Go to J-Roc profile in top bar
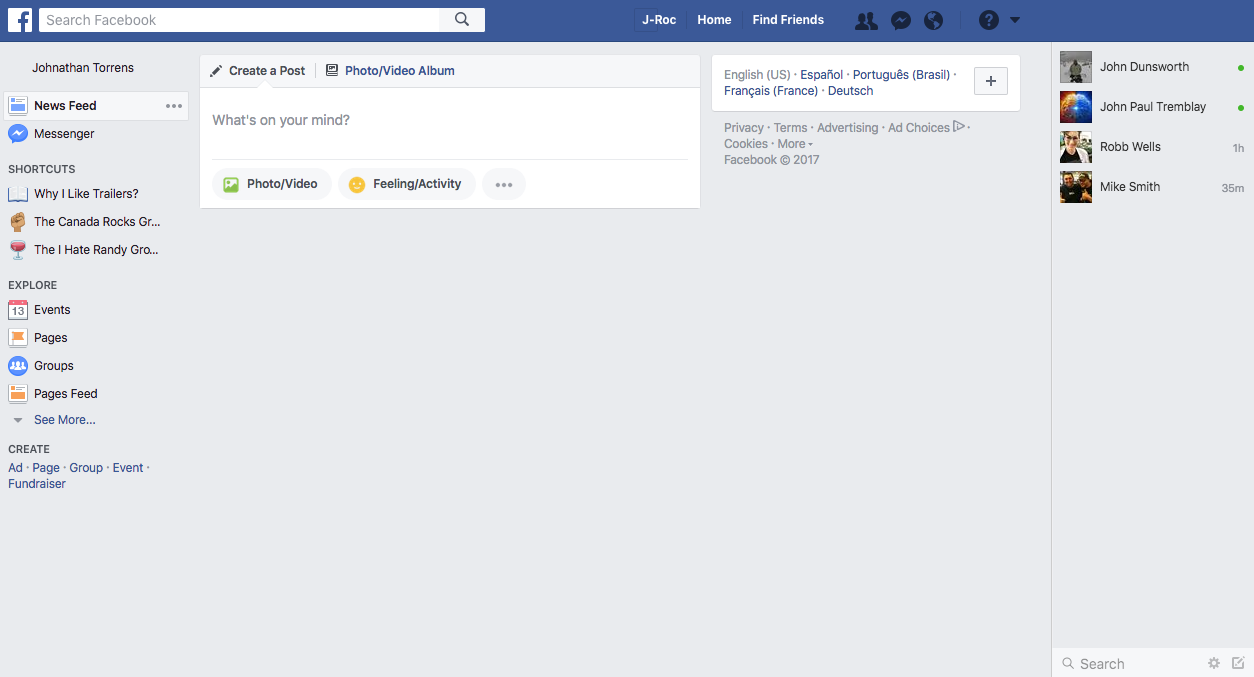 [x=659, y=20]
